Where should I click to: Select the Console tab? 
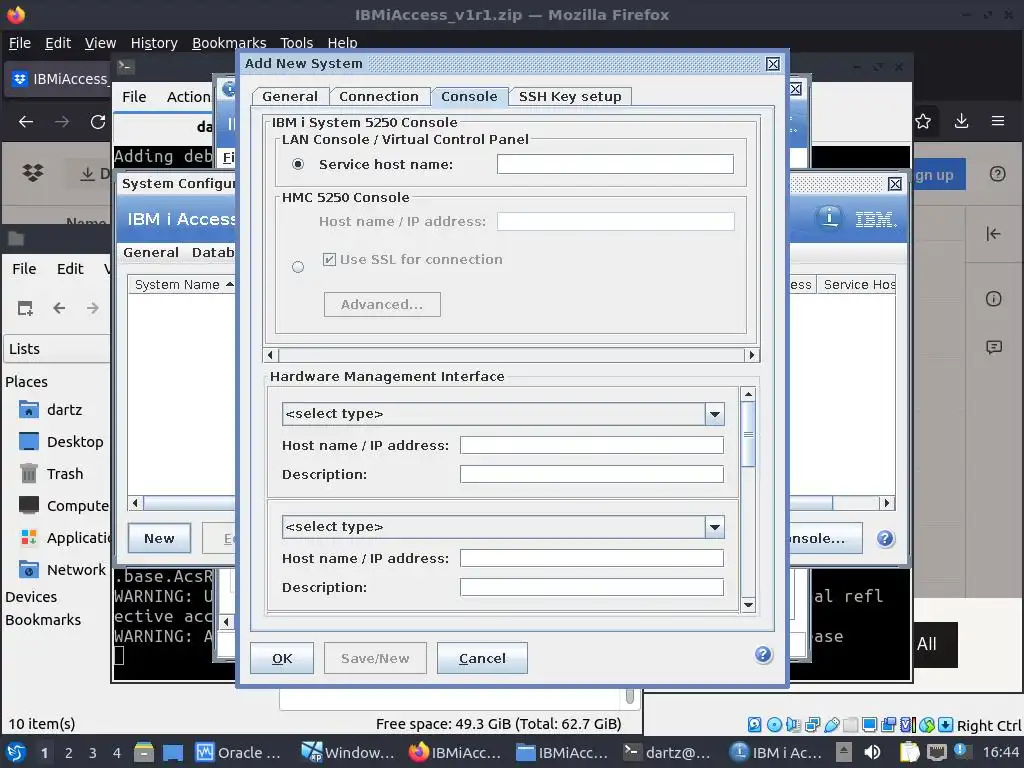(469, 97)
